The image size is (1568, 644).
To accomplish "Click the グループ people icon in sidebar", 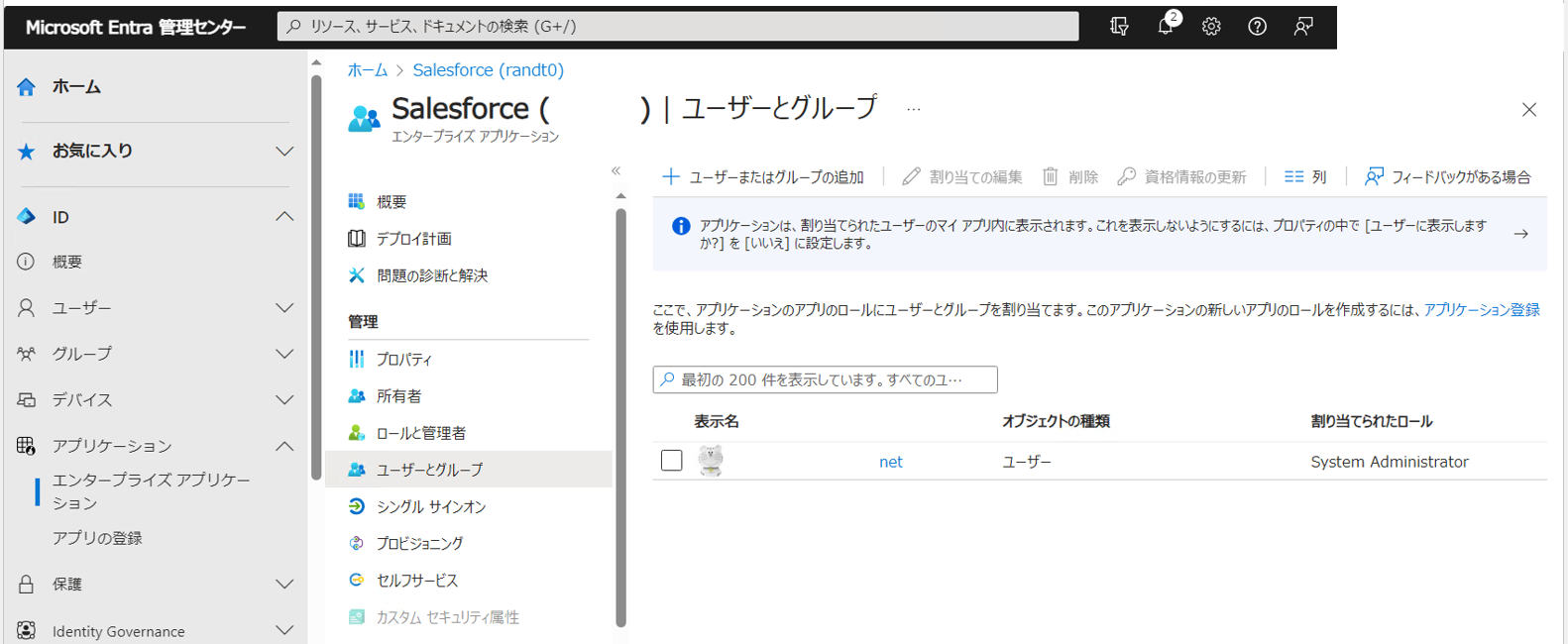I will [27, 354].
